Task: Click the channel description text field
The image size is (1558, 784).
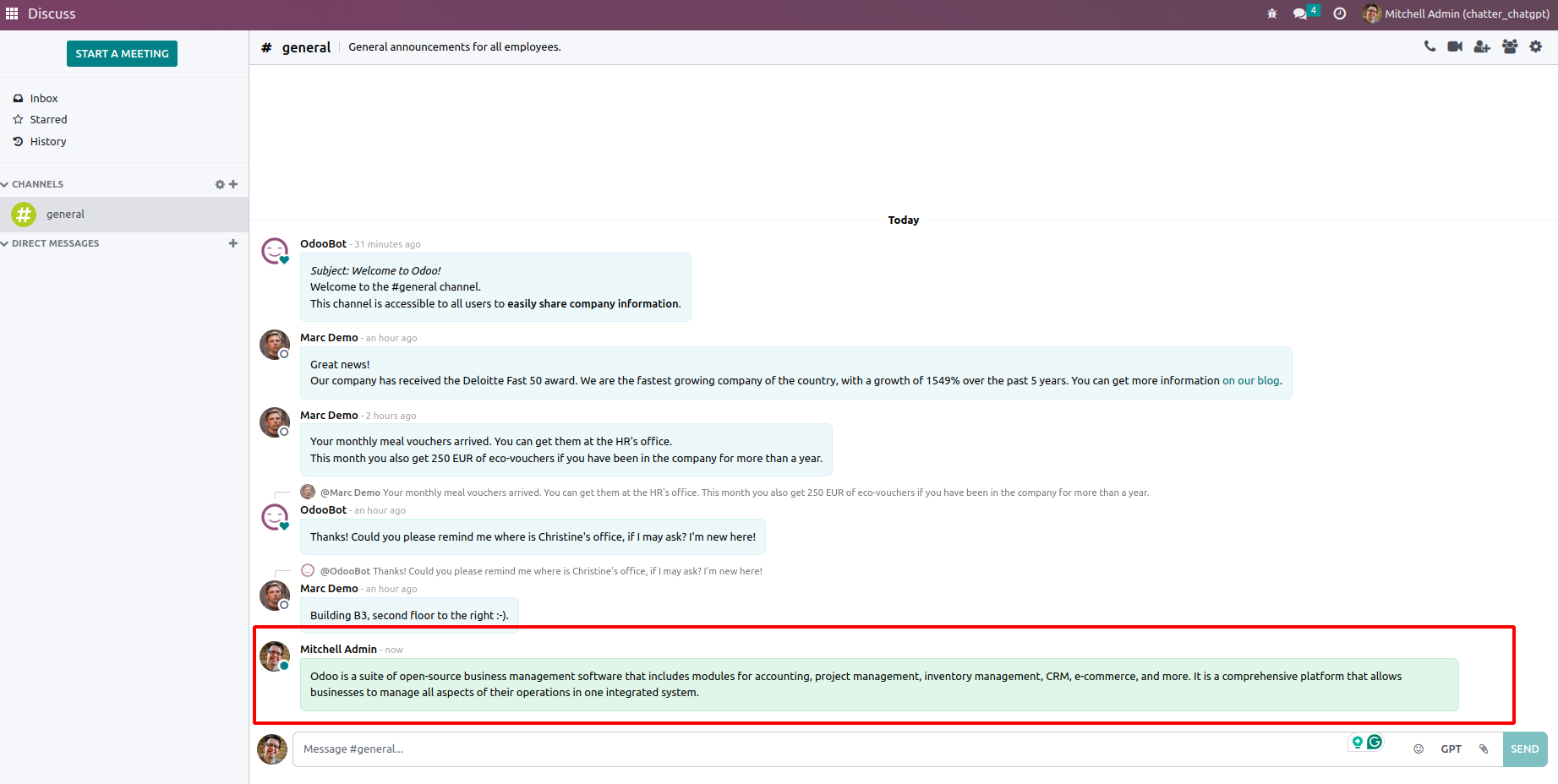Action: pyautogui.click(x=454, y=47)
